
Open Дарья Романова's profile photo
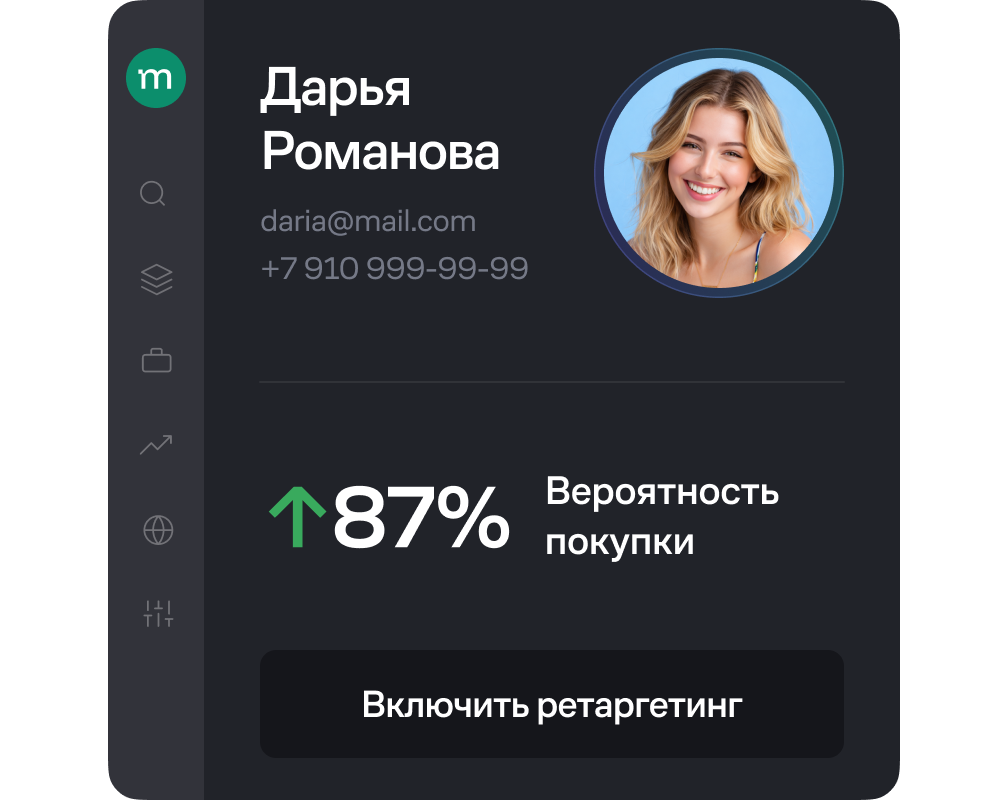coord(719,173)
